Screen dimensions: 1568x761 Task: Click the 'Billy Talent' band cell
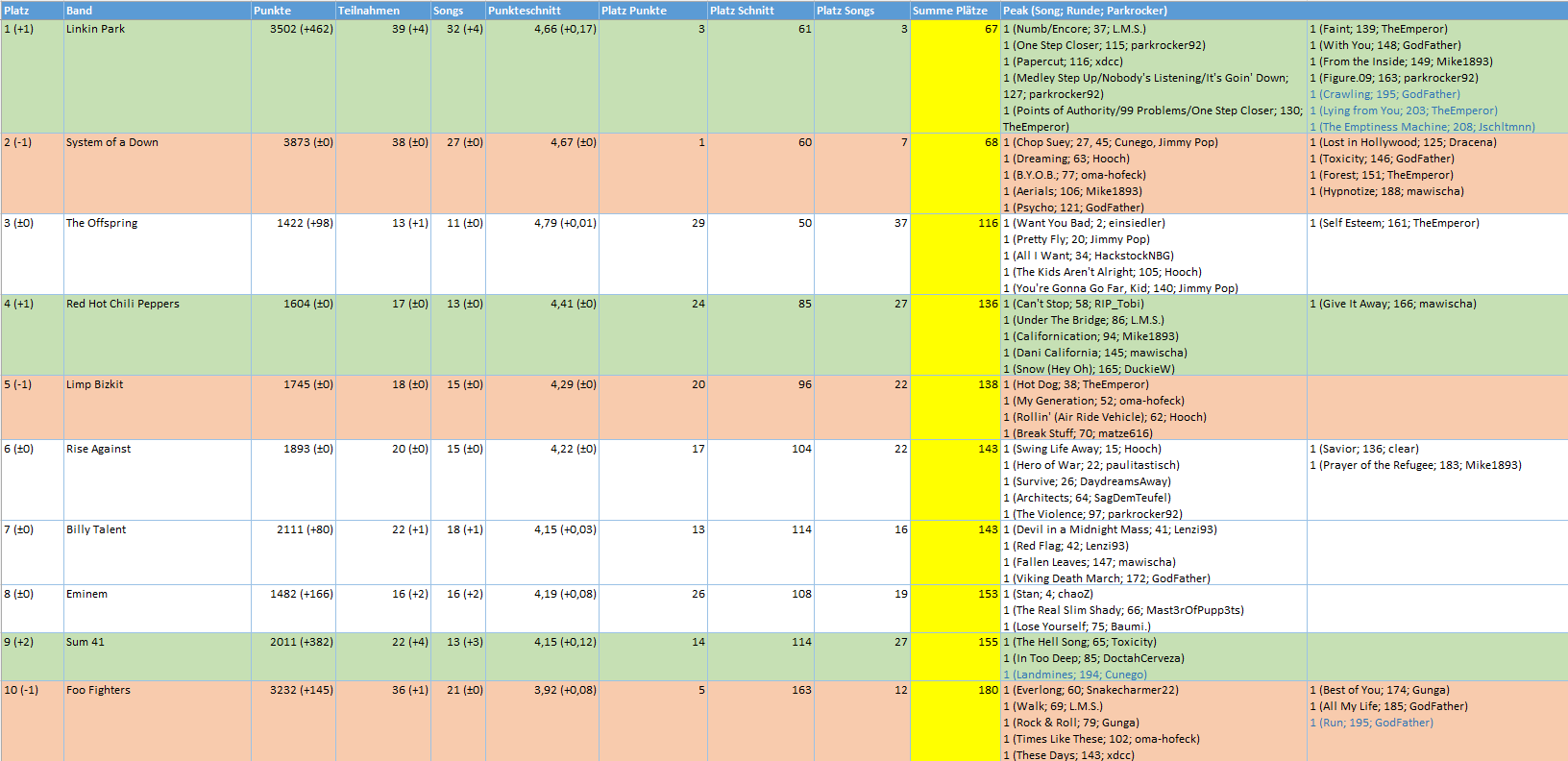tap(158, 553)
